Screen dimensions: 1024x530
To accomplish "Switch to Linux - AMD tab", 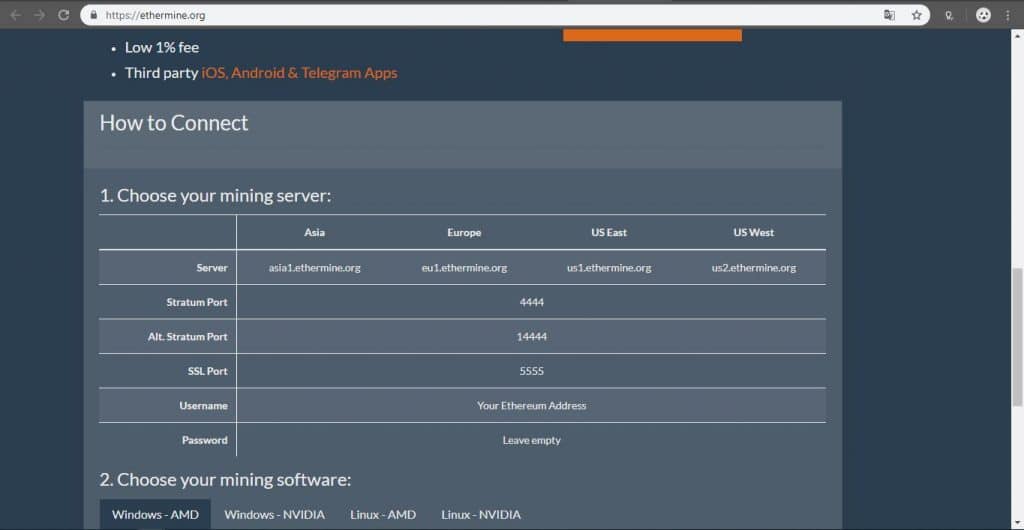I will (383, 514).
